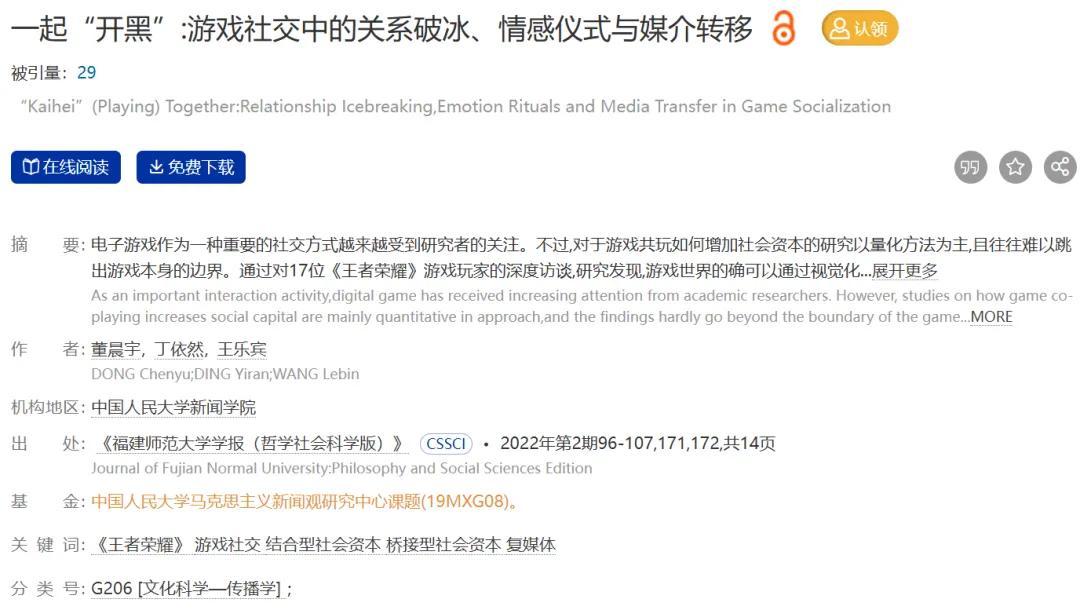
Task: Click the share icon
Action: [1060, 167]
